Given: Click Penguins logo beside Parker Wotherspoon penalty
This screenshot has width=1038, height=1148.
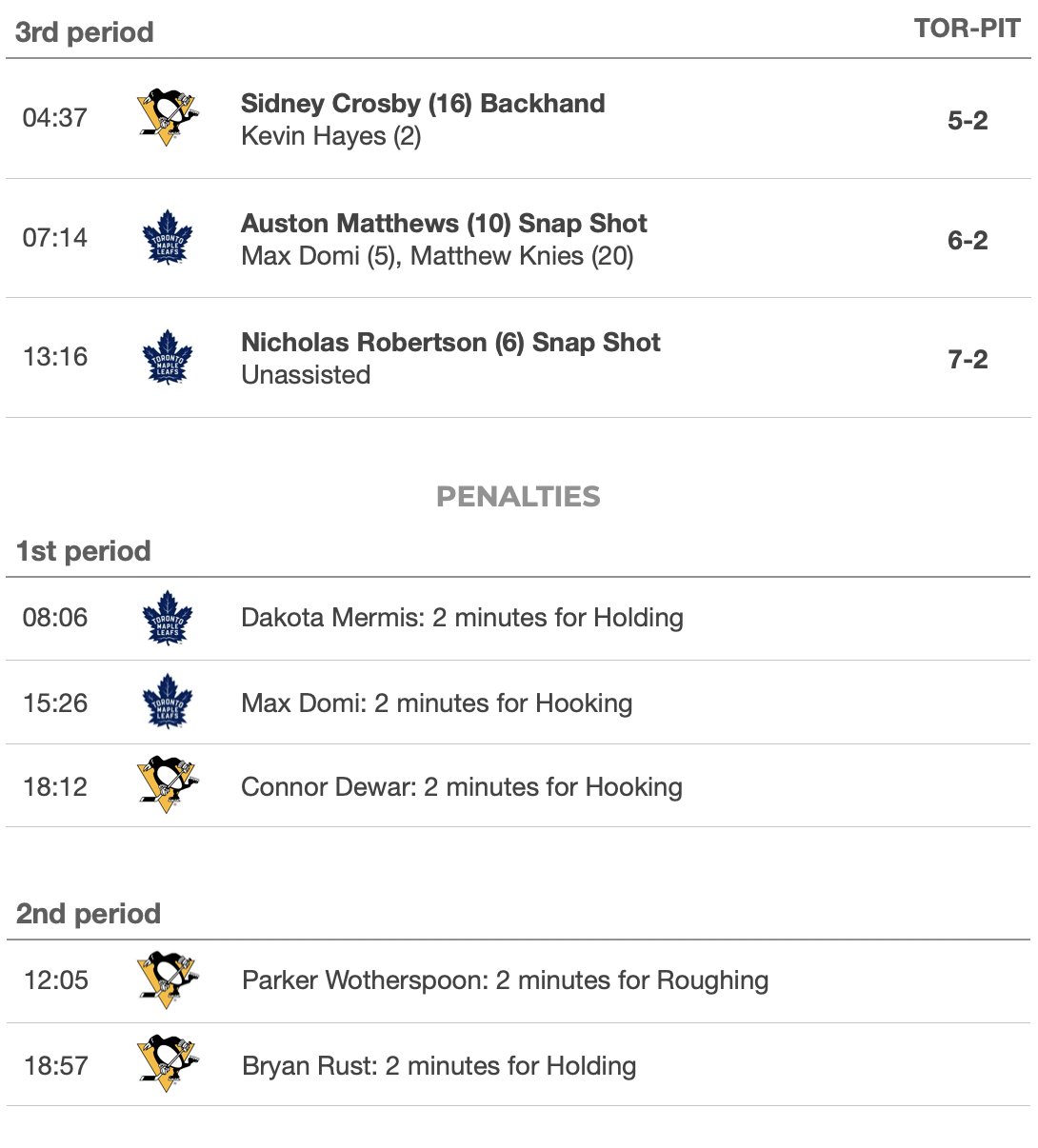Looking at the screenshot, I should 167,980.
